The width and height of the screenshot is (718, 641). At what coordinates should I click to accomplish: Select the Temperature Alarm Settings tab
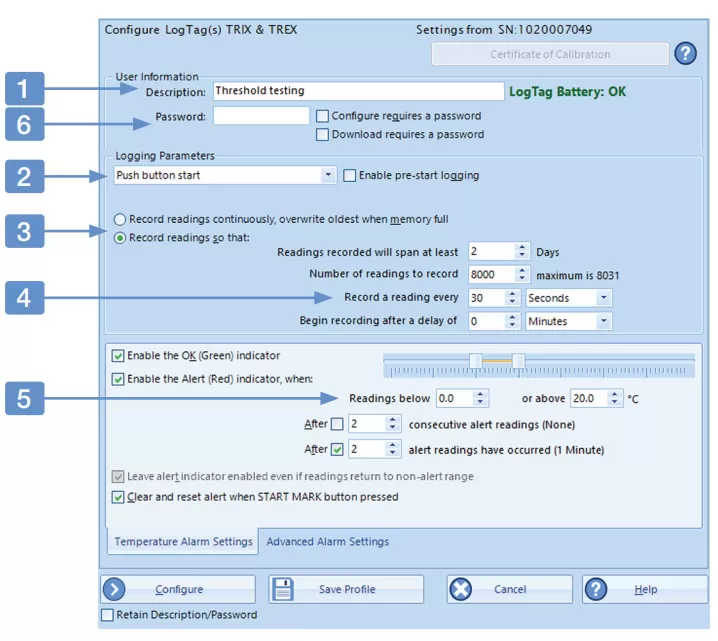click(x=183, y=542)
